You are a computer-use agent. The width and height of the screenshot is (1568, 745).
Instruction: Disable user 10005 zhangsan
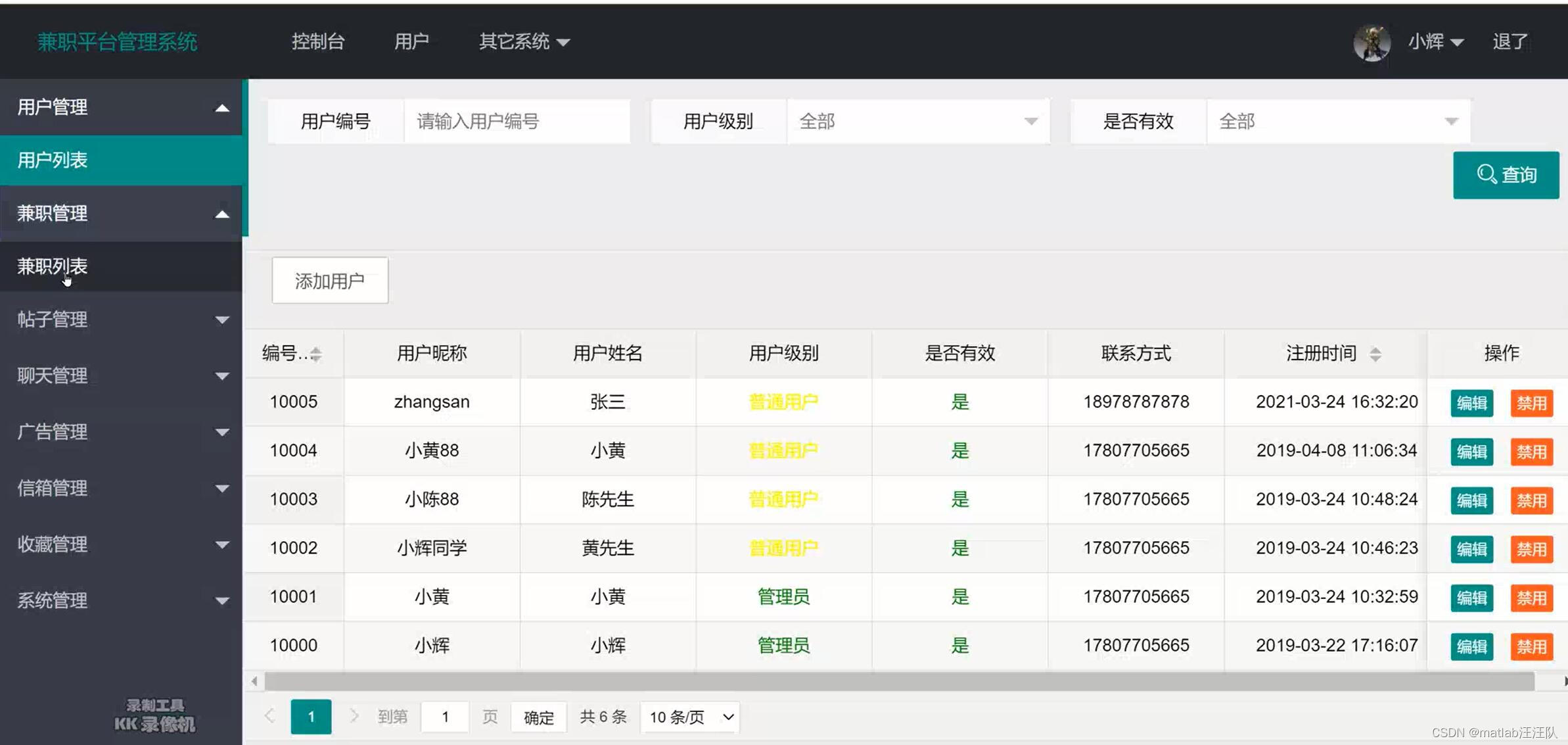tap(1531, 403)
